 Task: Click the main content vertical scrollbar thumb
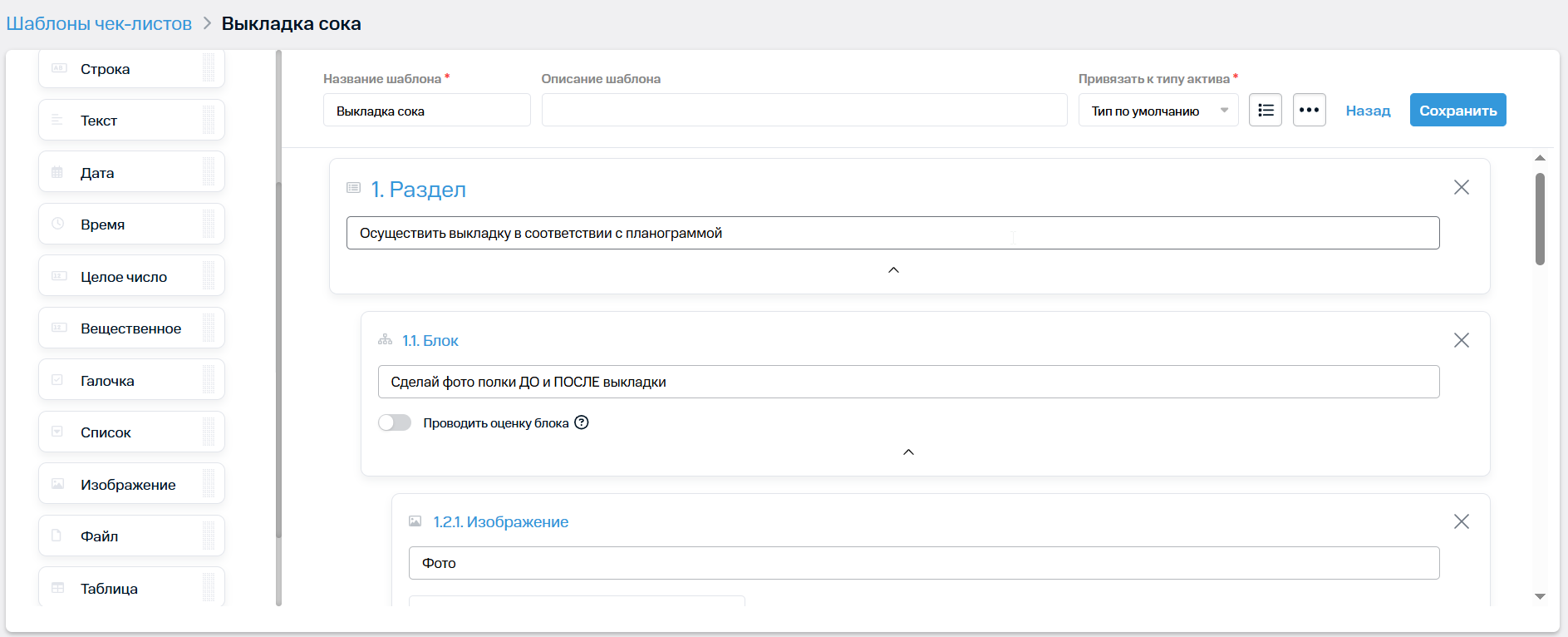pos(1540,218)
